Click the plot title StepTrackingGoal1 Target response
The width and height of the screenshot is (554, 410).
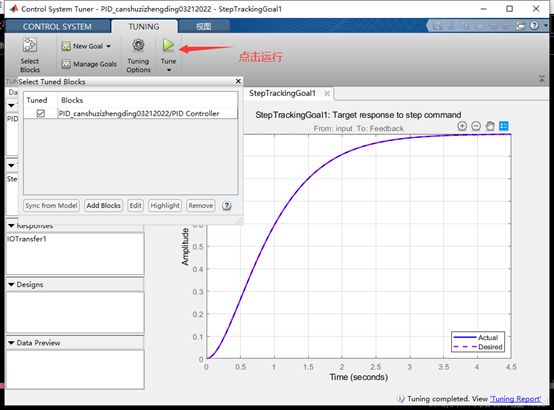click(x=358, y=115)
